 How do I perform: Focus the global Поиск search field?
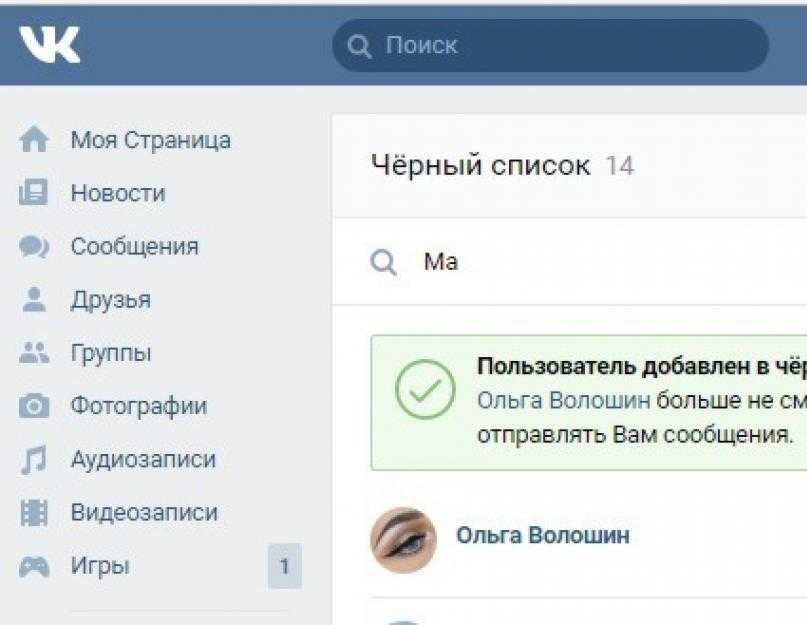[551, 45]
